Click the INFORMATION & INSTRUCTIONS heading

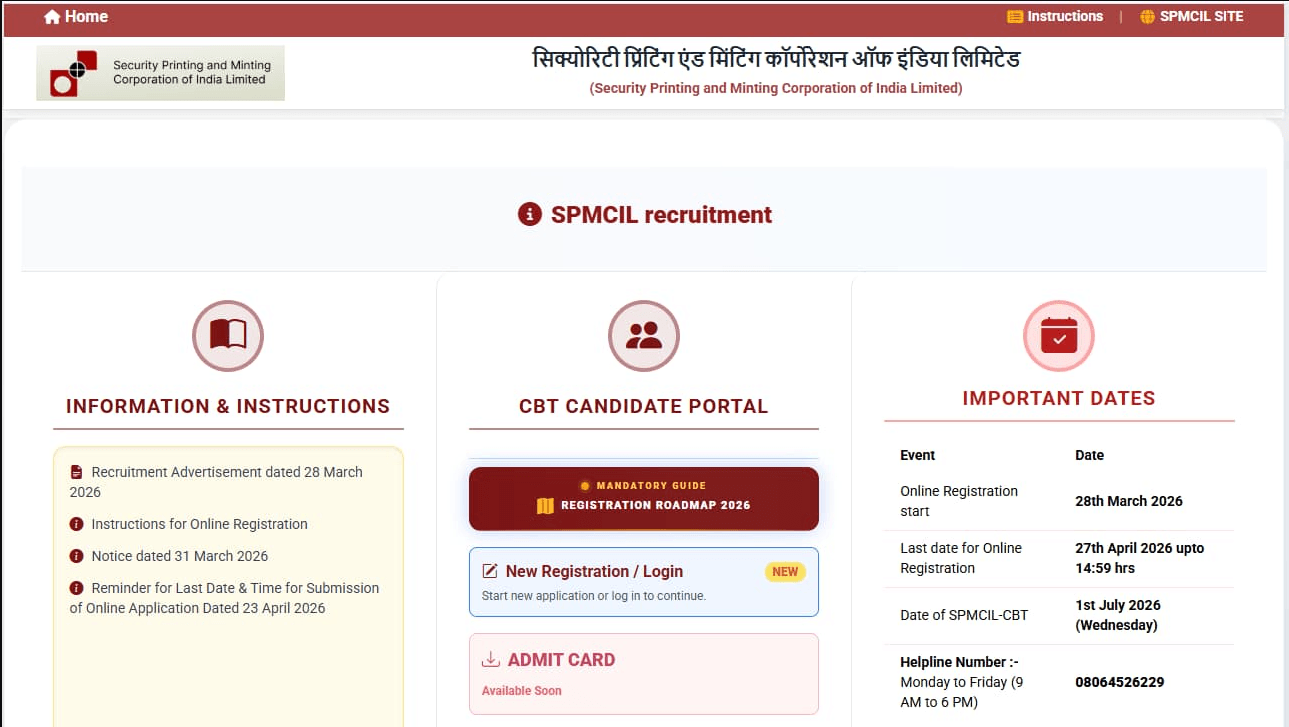coord(228,406)
